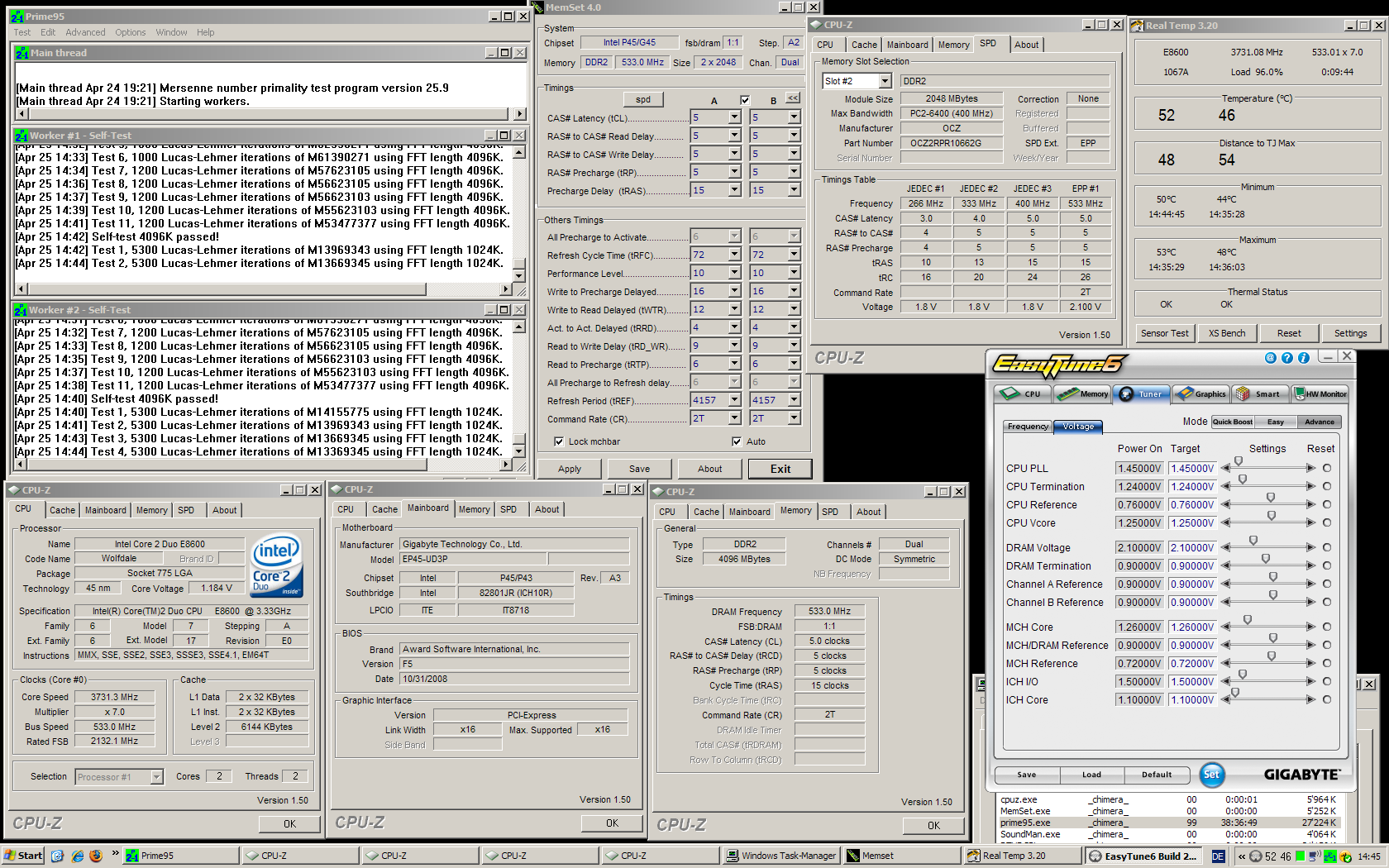Open Refresh Period (tREF) column B dropdown
This screenshot has height=868, width=1389.
tap(794, 400)
